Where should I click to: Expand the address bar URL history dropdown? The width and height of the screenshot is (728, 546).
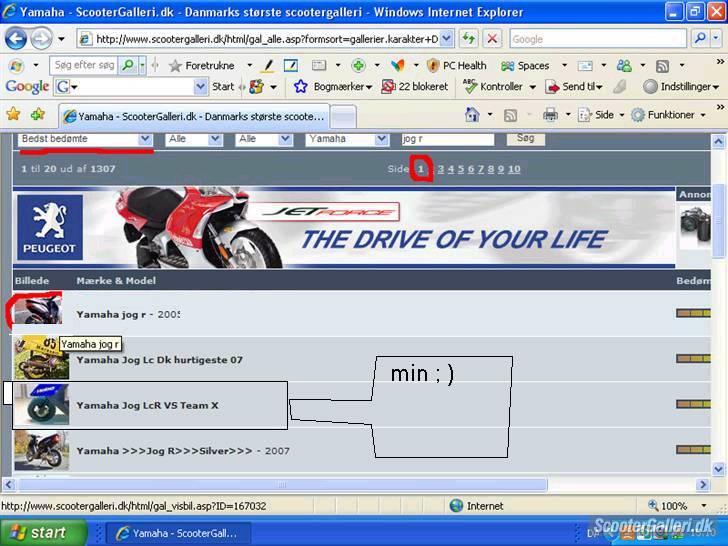coord(446,39)
